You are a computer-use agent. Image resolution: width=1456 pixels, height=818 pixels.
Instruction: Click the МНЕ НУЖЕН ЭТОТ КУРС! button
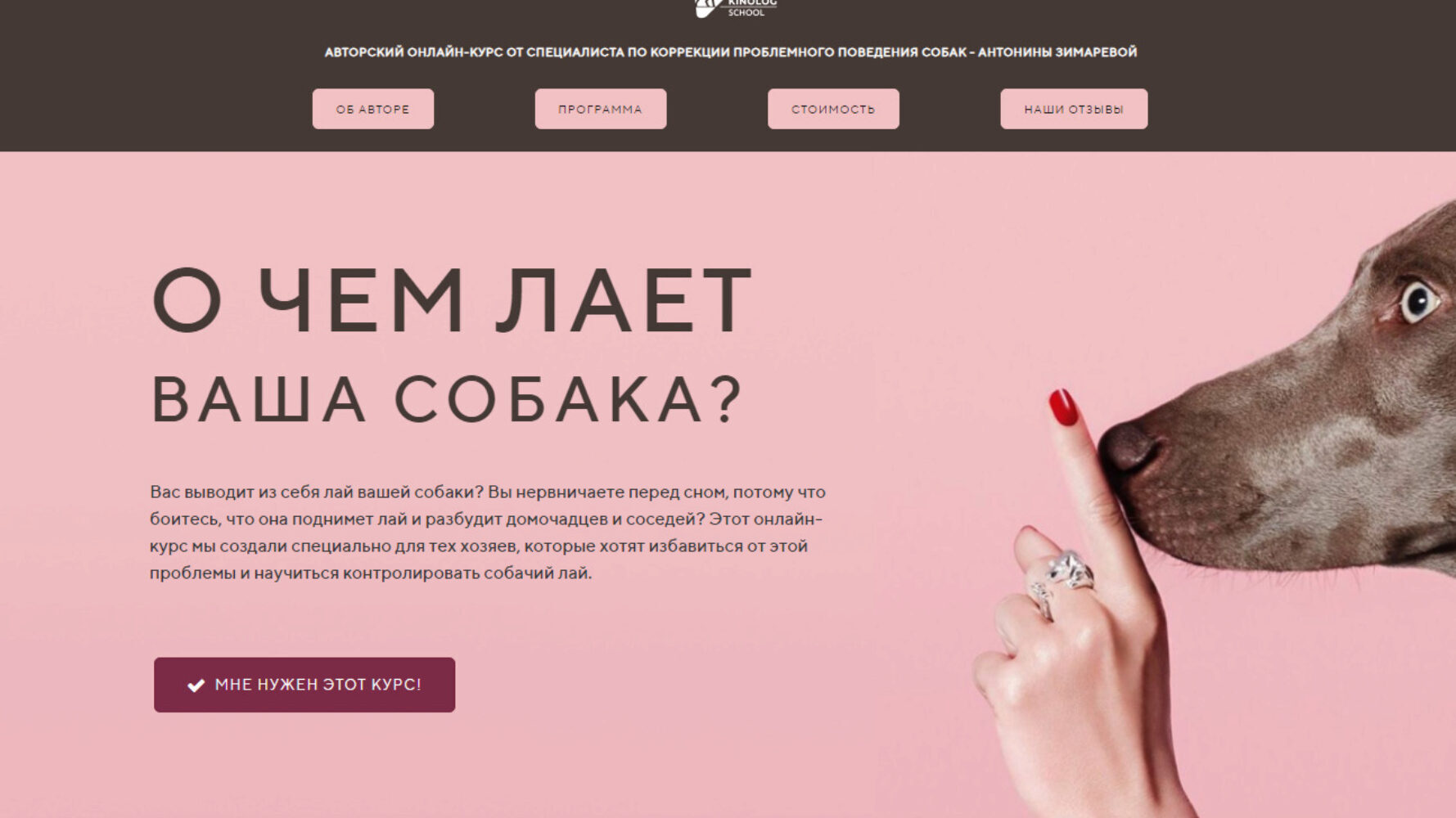pyautogui.click(x=304, y=685)
